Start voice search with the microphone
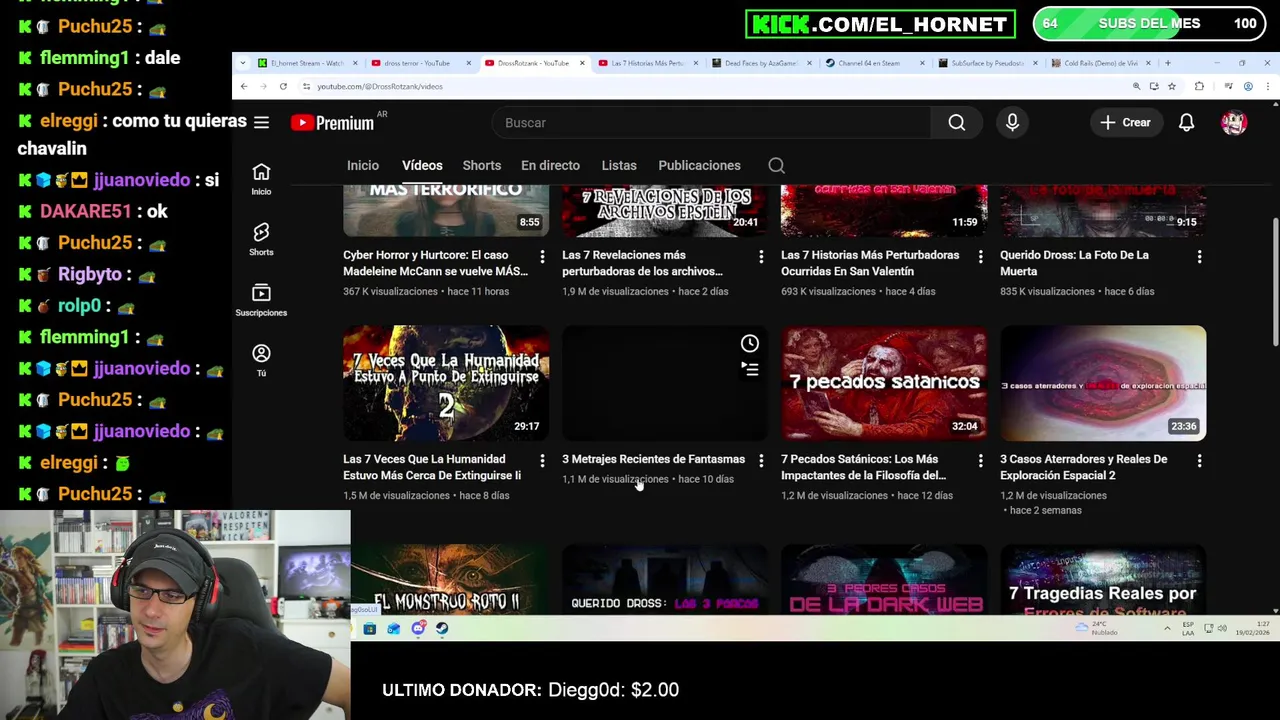Screen dimensions: 1280x720 (x=1012, y=122)
